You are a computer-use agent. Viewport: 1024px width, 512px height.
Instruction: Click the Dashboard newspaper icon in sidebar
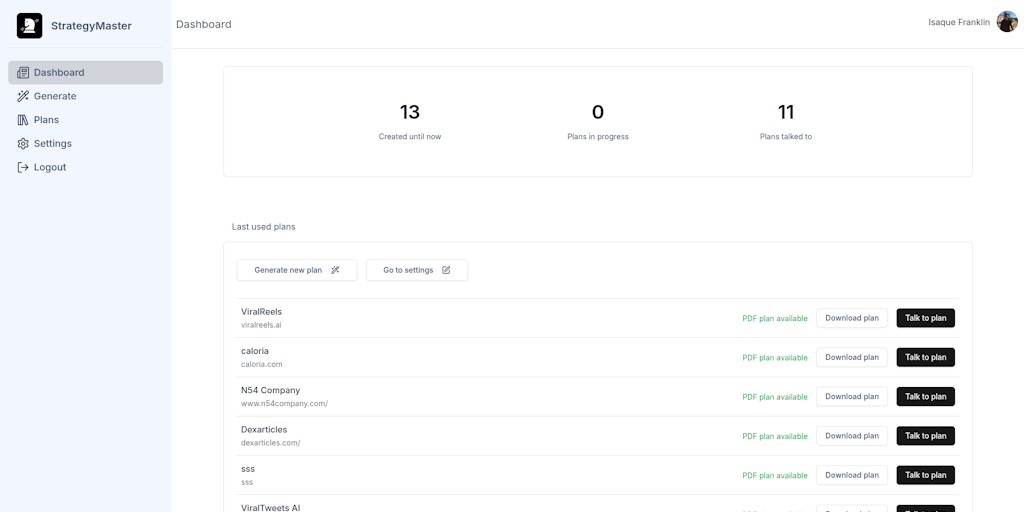23,72
